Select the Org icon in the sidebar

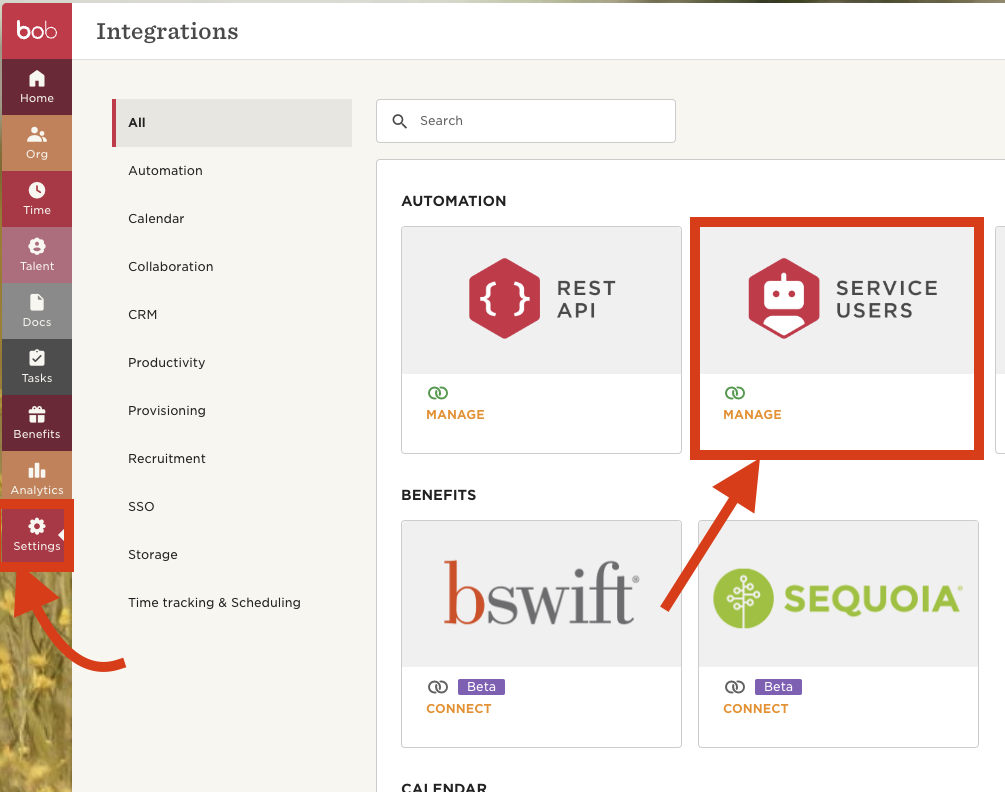37,143
